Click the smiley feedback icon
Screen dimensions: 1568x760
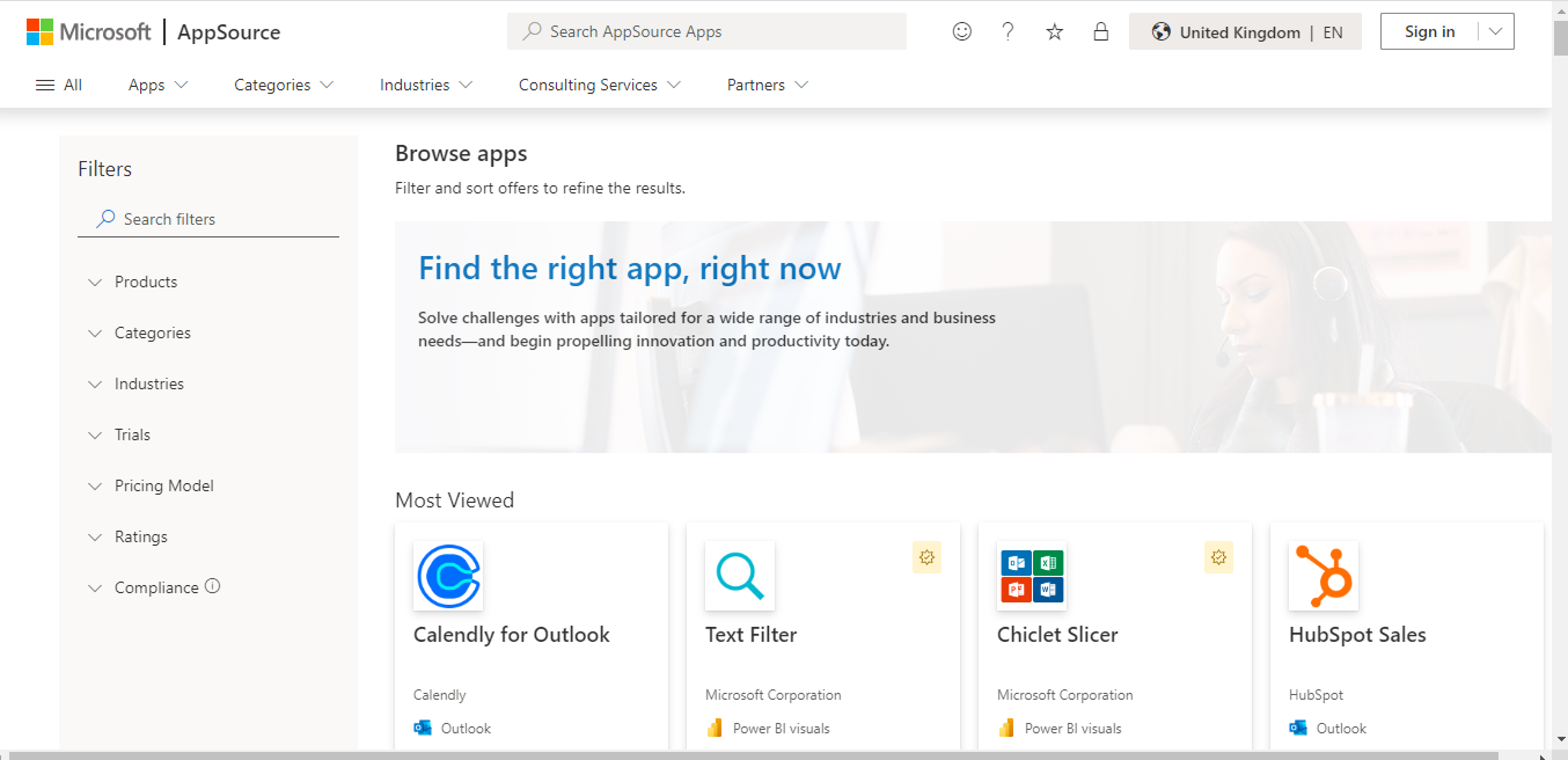click(962, 32)
